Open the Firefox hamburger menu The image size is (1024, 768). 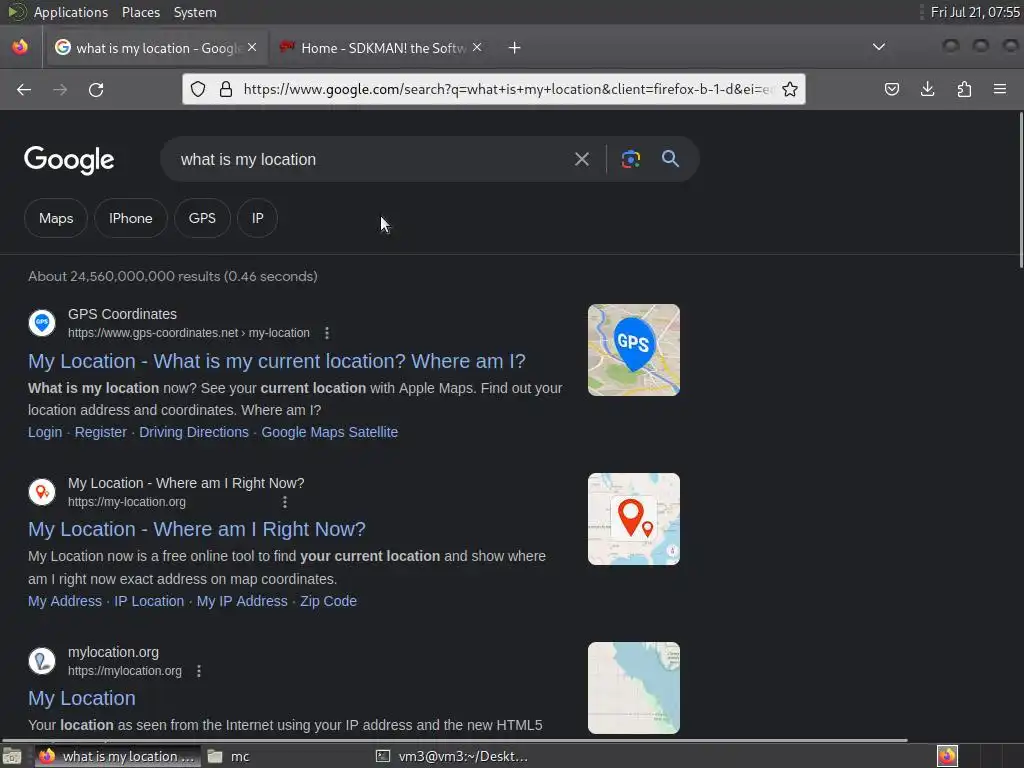point(1000,89)
